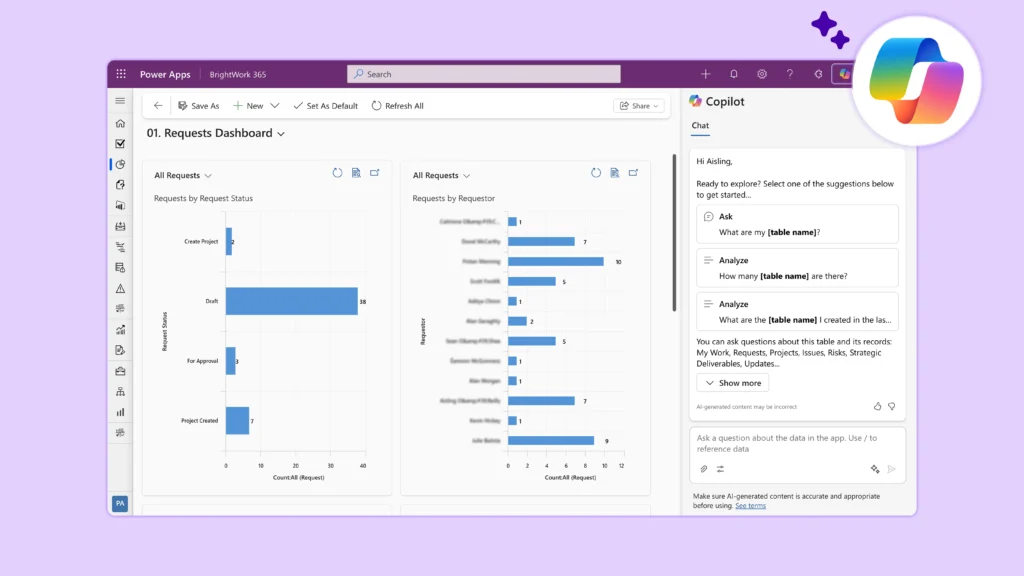Open the briefcase sidebar icon

tap(120, 371)
